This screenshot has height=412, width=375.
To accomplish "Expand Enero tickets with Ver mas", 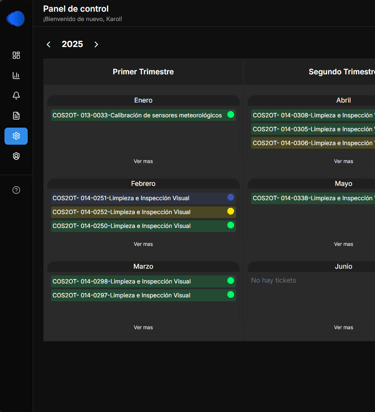I will (143, 161).
